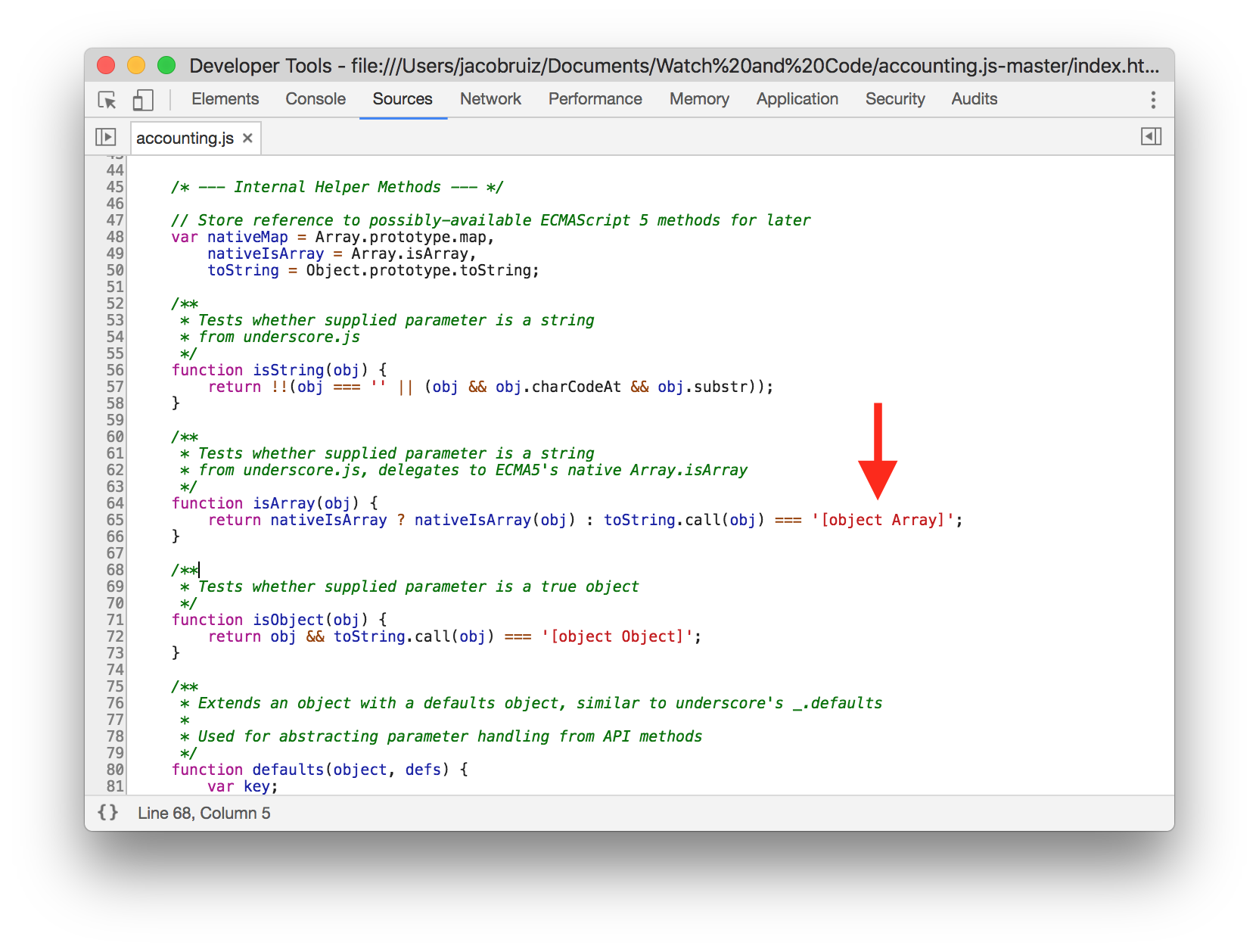Click line number 48 in gutter
This screenshot has height=952, width=1259.
click(x=115, y=237)
